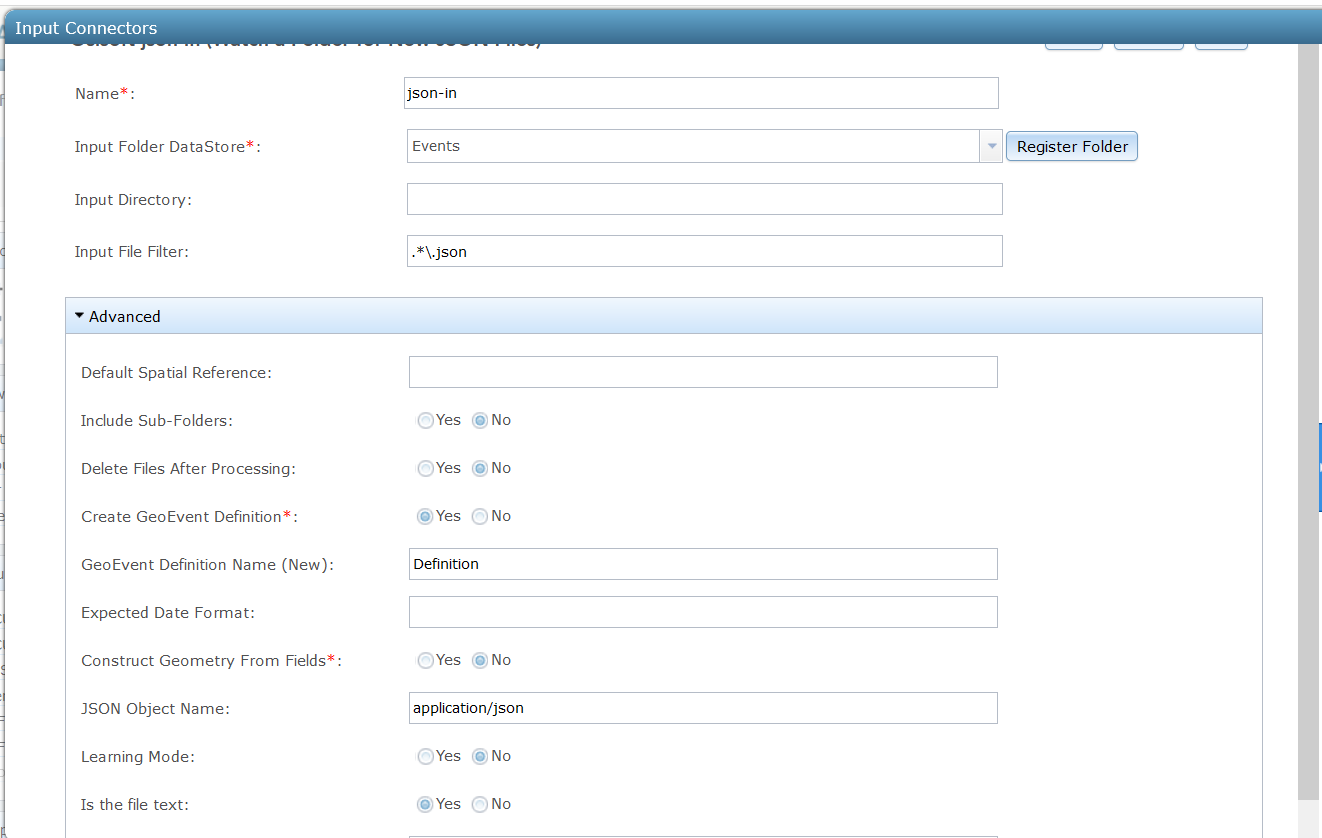Screen dimensions: 1322x838
Task: Click the Register Folder button
Action: click(1072, 146)
